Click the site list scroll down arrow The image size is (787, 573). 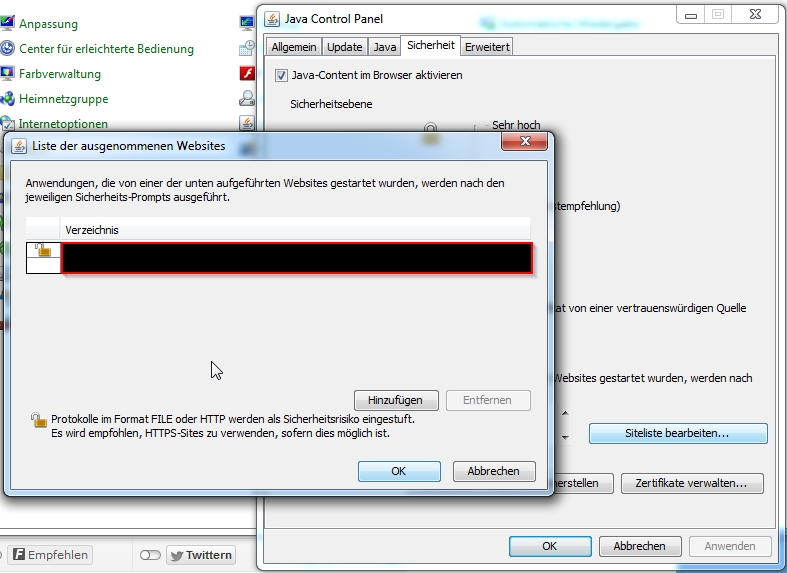[x=565, y=438]
